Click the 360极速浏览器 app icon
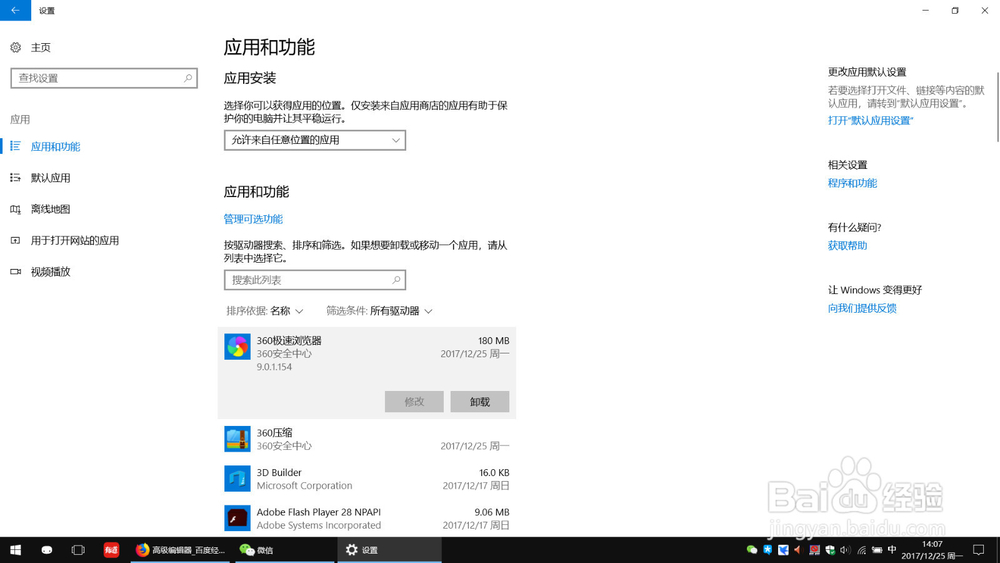Image resolution: width=1000 pixels, height=563 pixels. tap(237, 347)
